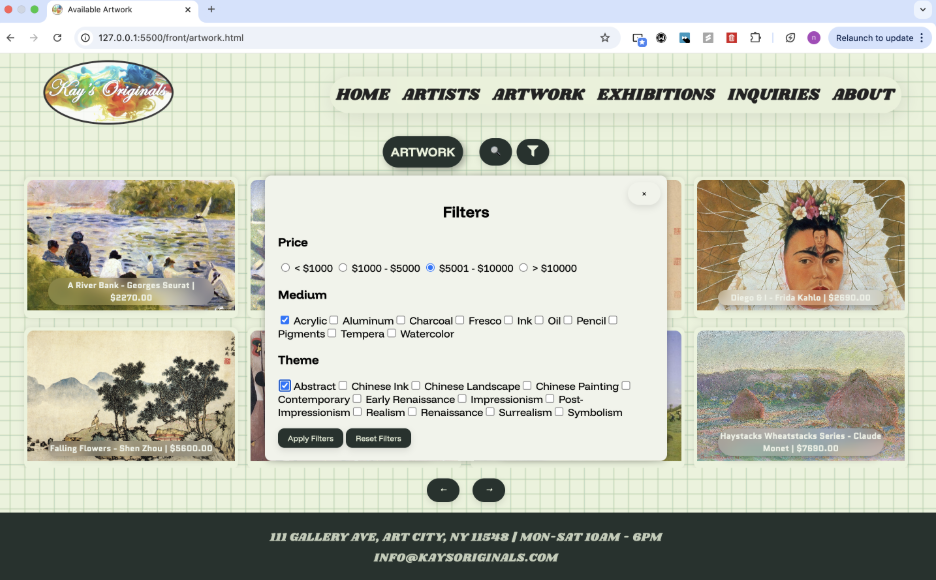Click the info@kaysoriginals.com email text
Screen dimensions: 936x580
[x=466, y=557]
